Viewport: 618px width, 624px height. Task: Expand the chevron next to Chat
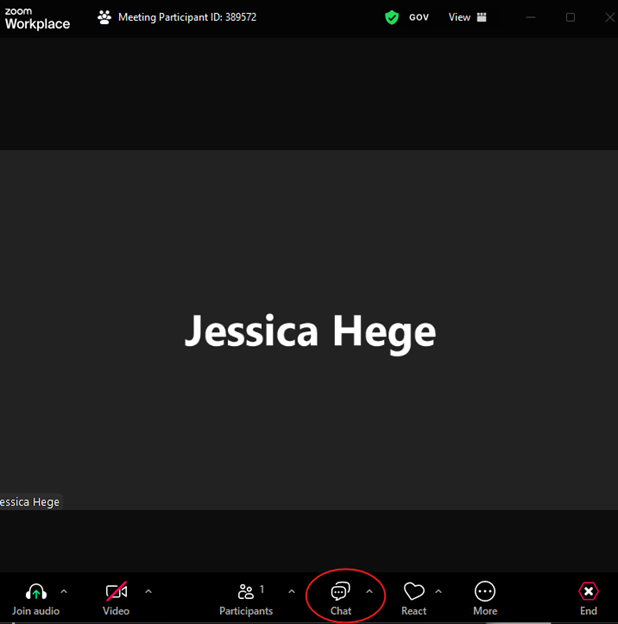(369, 591)
